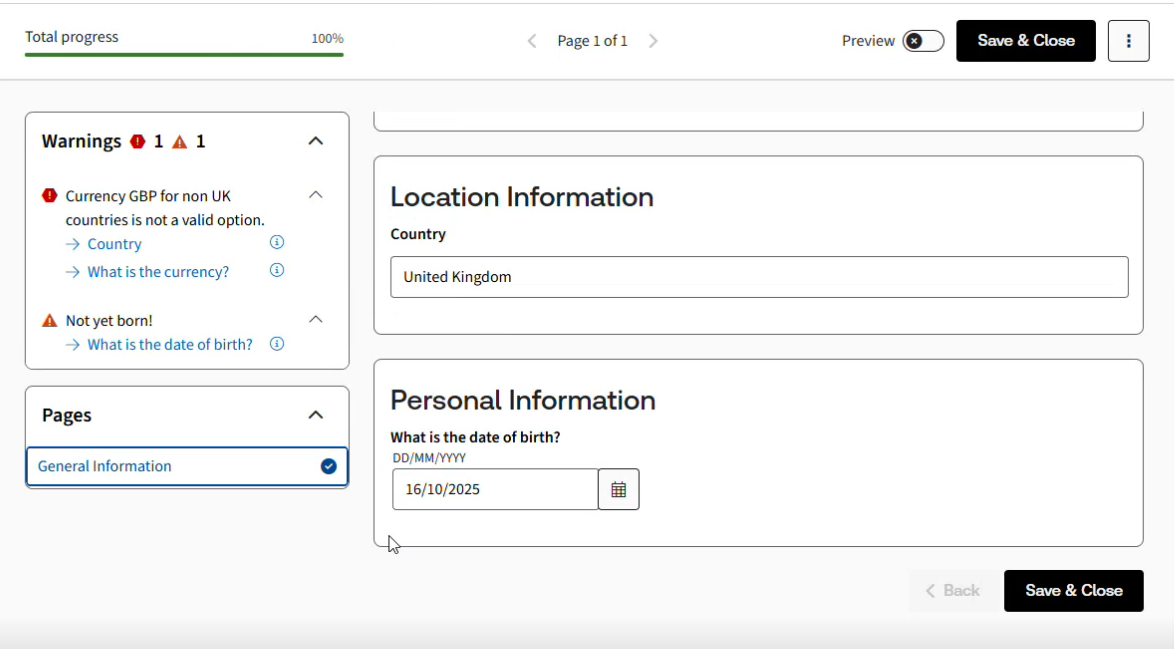Focus the date of birth input field
Viewport: 1174px width, 649px height.
(x=495, y=490)
